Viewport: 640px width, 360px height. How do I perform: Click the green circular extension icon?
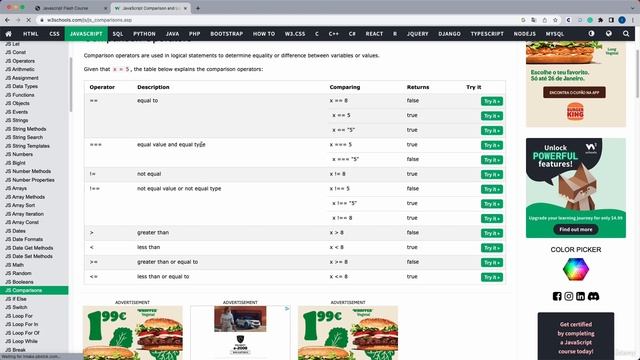[590, 20]
